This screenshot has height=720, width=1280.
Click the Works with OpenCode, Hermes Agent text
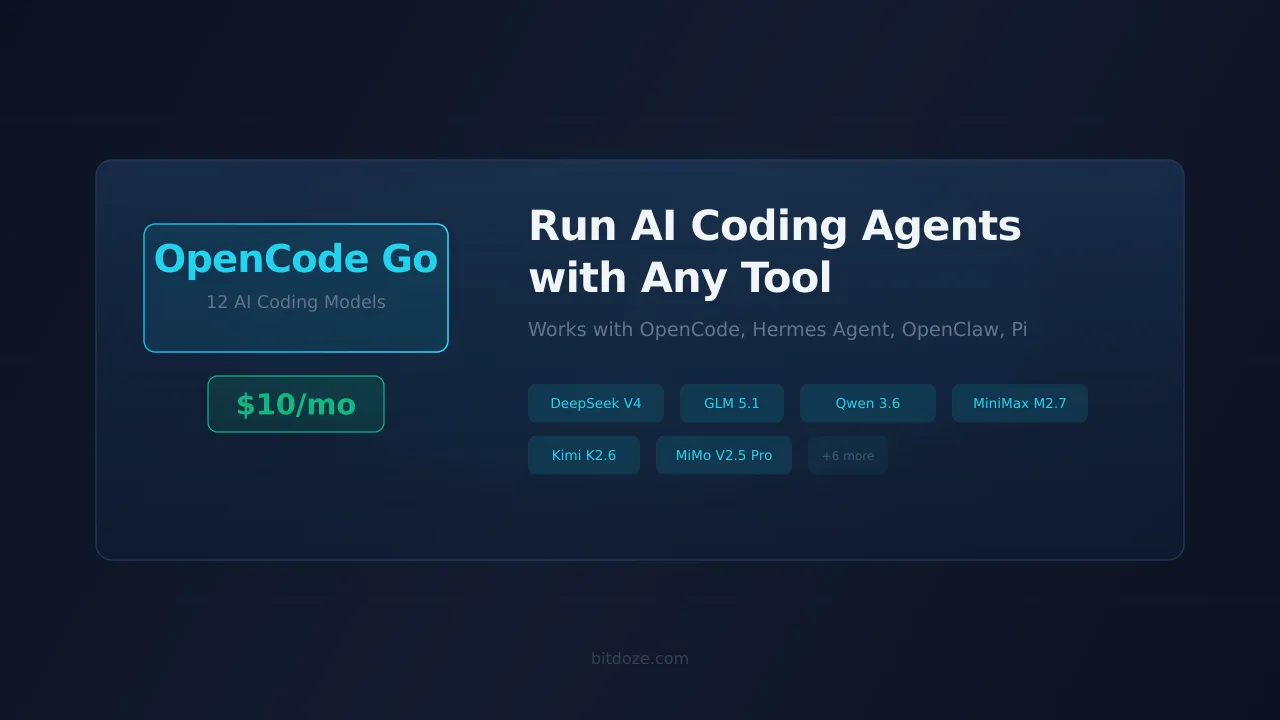778,329
